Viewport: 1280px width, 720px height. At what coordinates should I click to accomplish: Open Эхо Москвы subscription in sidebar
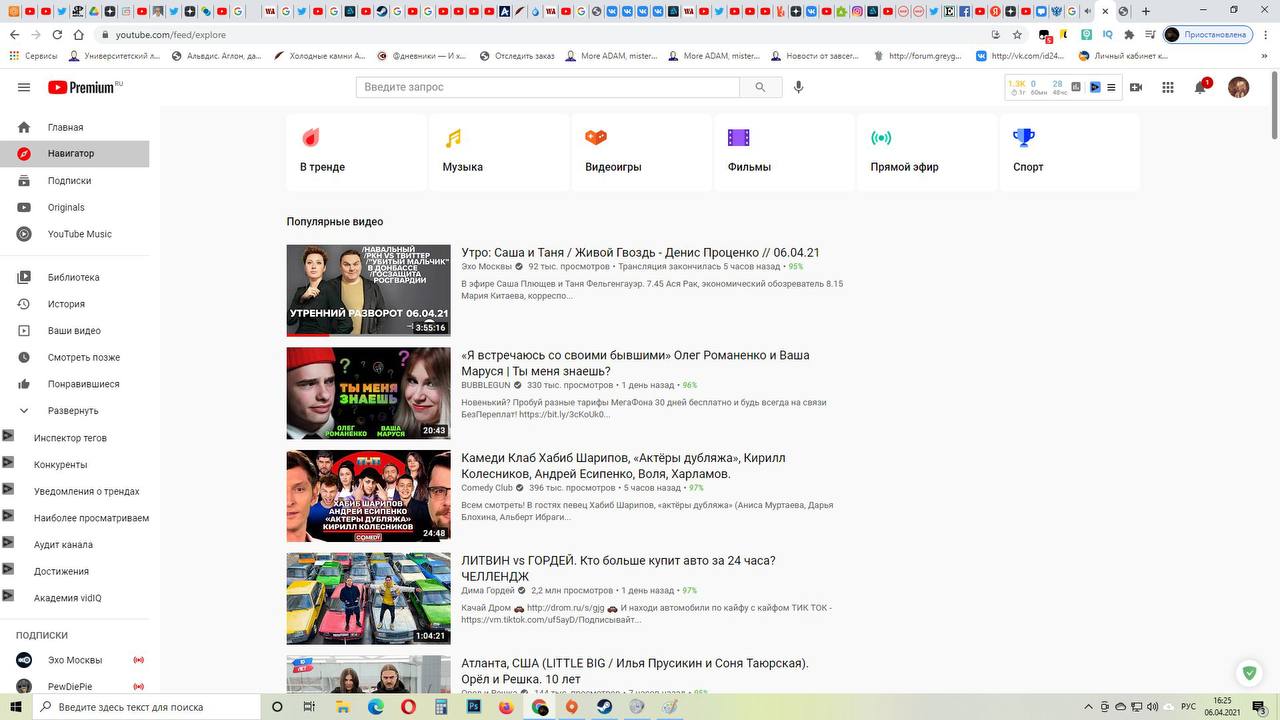click(75, 660)
